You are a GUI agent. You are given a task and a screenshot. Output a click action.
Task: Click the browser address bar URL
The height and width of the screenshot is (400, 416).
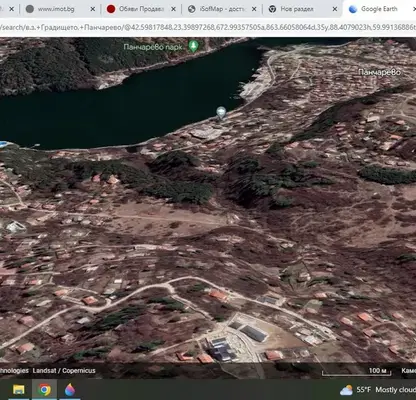pyautogui.click(x=208, y=27)
